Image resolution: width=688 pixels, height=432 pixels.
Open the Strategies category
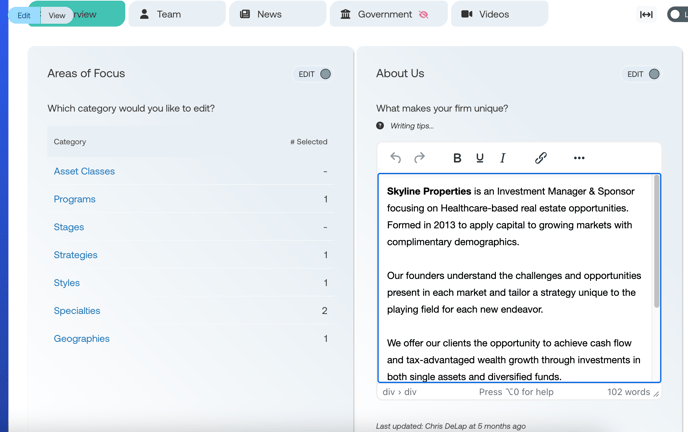(x=75, y=255)
